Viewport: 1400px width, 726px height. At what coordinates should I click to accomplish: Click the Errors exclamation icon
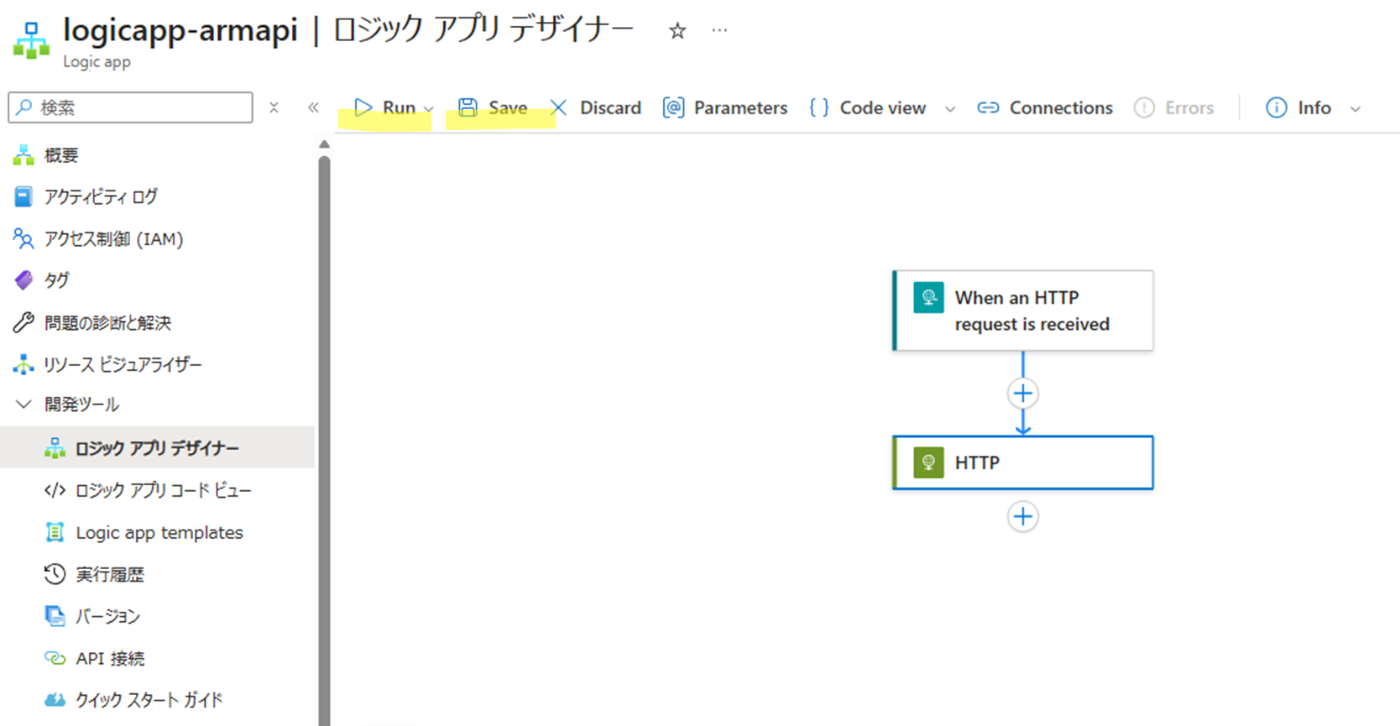[x=1144, y=107]
